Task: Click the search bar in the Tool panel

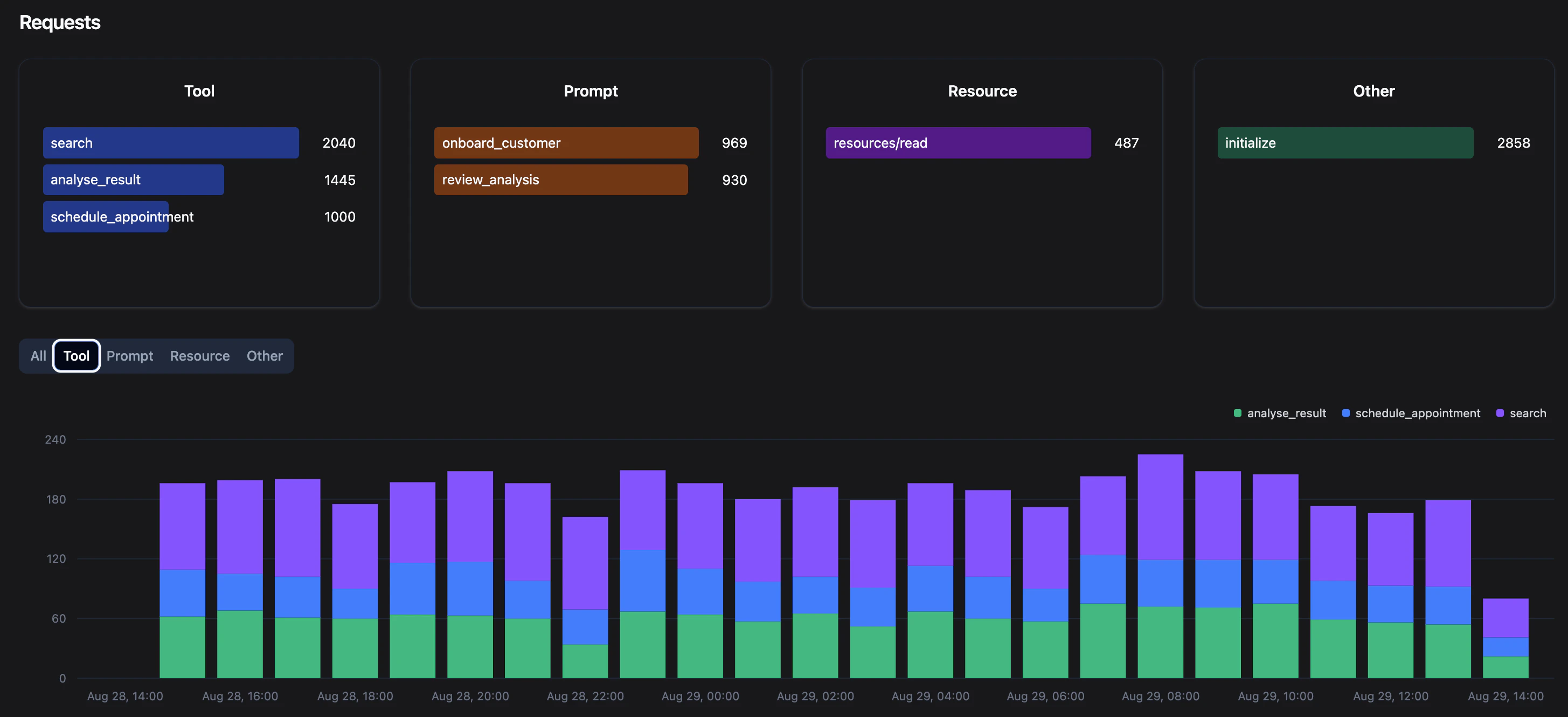Action: [x=170, y=142]
